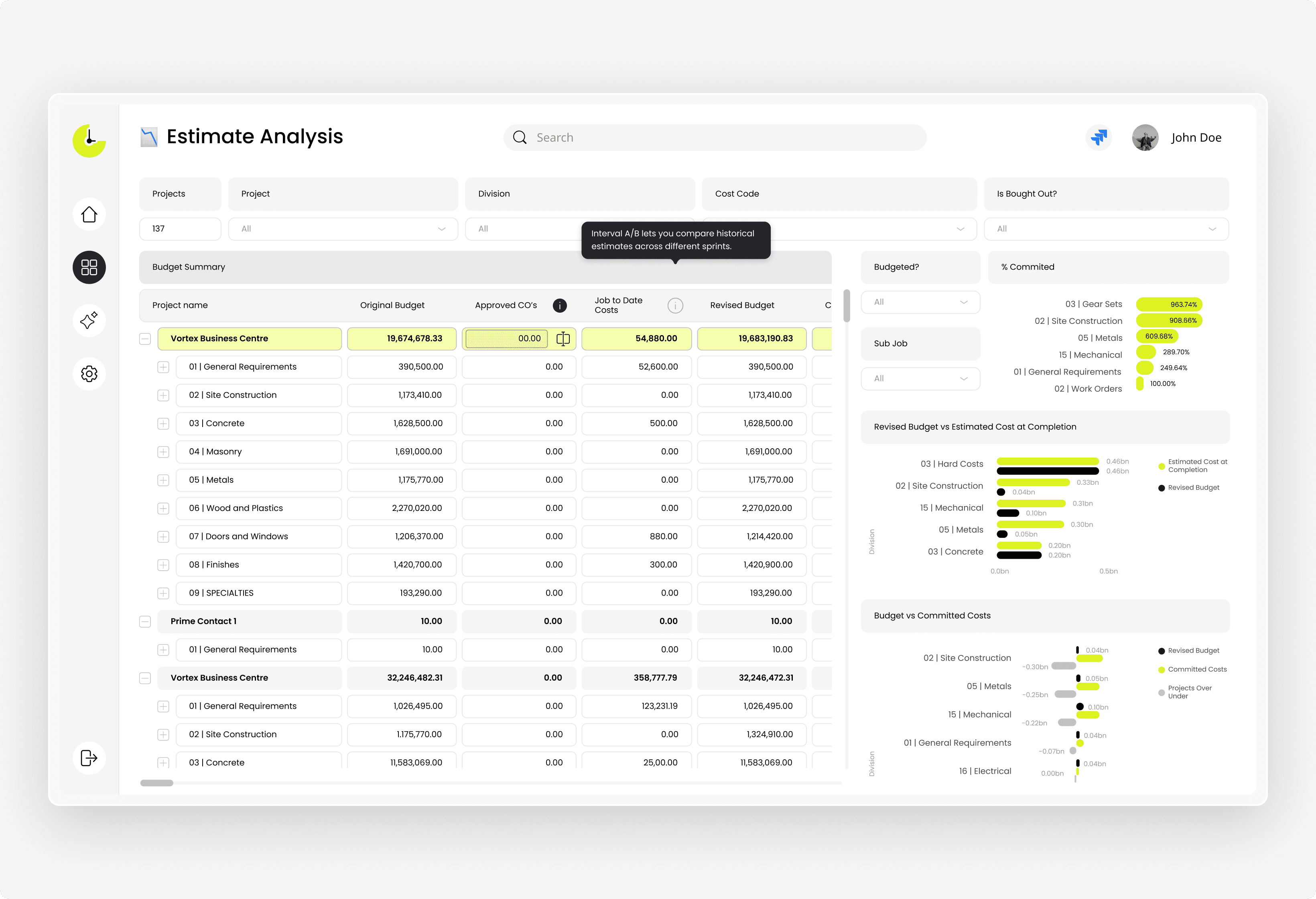Click the horizontal table scrollbar thumb
1316x899 pixels.
click(156, 783)
